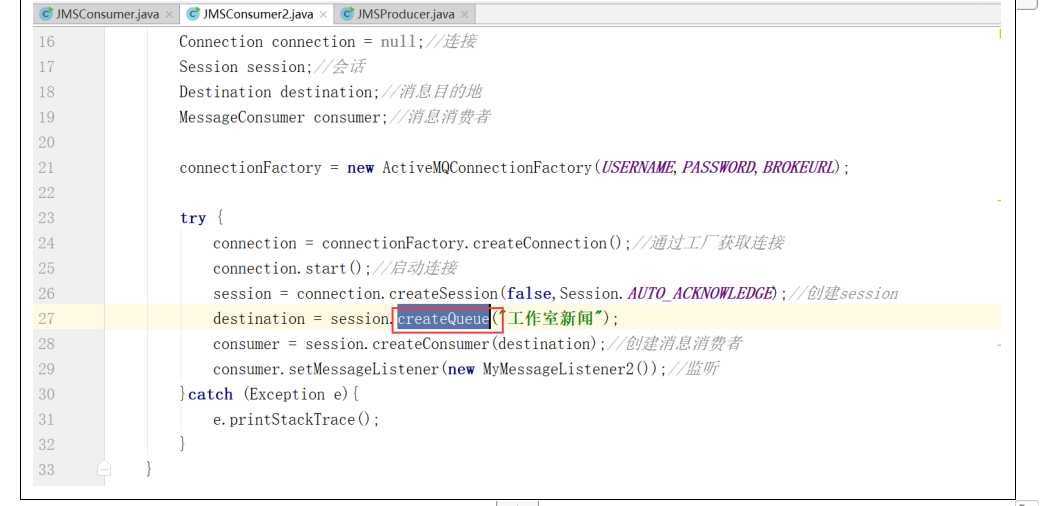This screenshot has height=506, width=1040.
Task: Click line number 21 in the gutter
Action: (46, 168)
